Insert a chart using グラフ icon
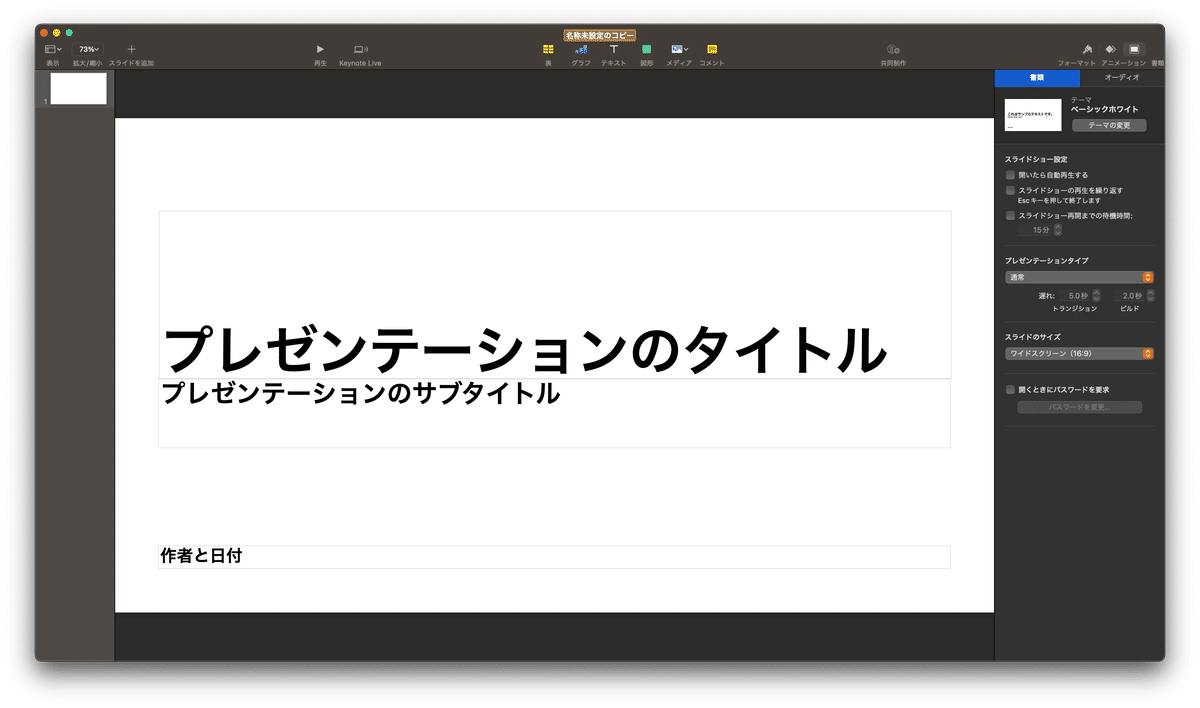This screenshot has width=1200, height=708. (x=581, y=49)
